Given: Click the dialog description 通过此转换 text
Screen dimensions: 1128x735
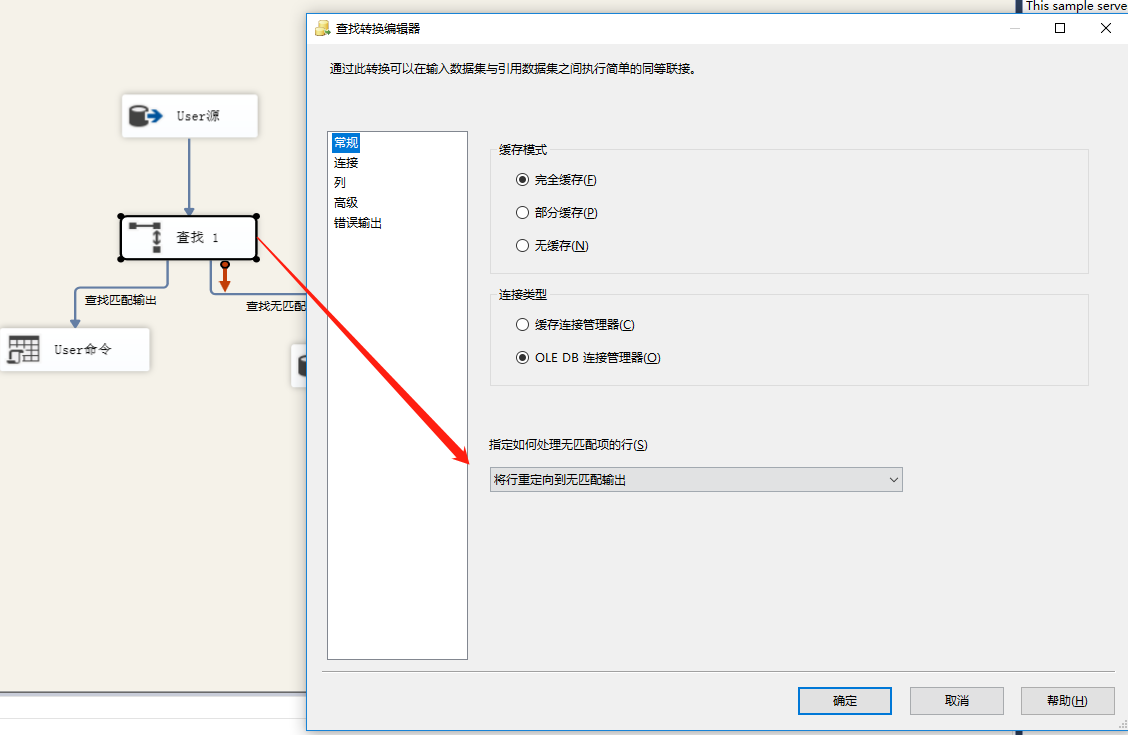Looking at the screenshot, I should [512, 69].
